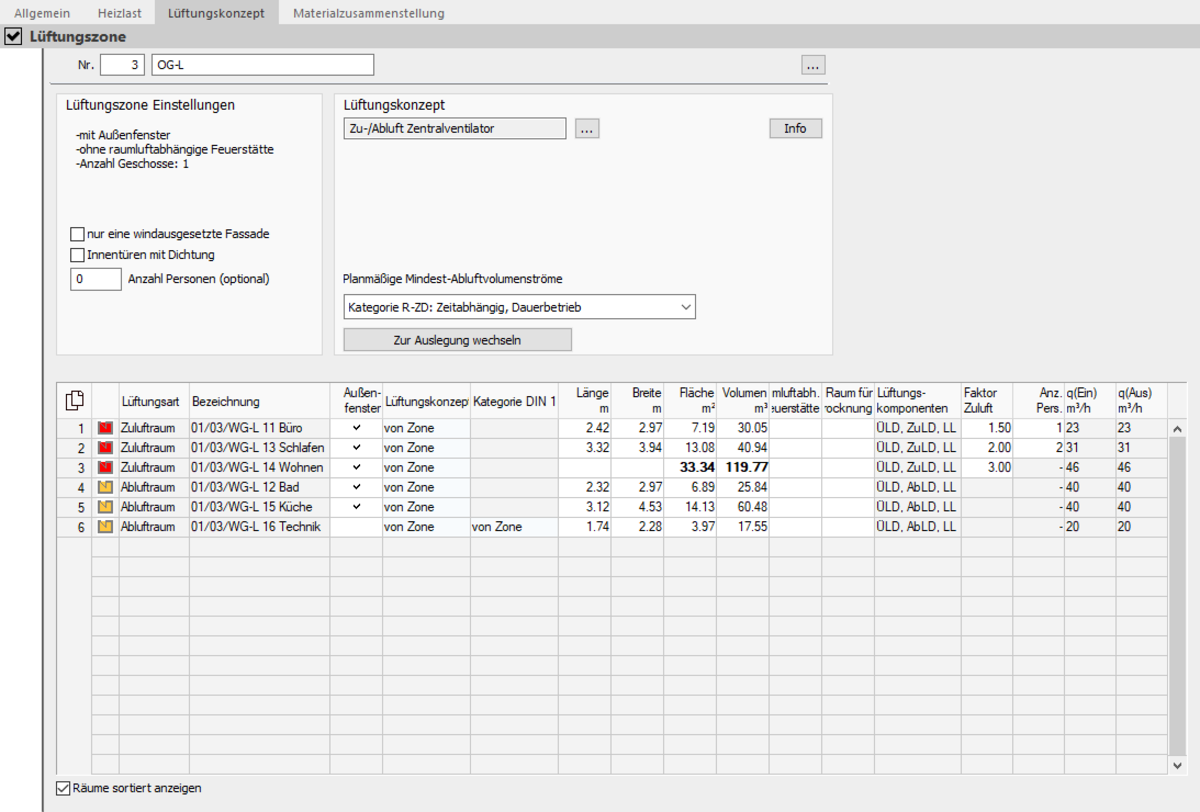The height and width of the screenshot is (812, 1200).
Task: Click 'Zu-/Abluft Zentralventilator' concept field
Action: coord(454,129)
